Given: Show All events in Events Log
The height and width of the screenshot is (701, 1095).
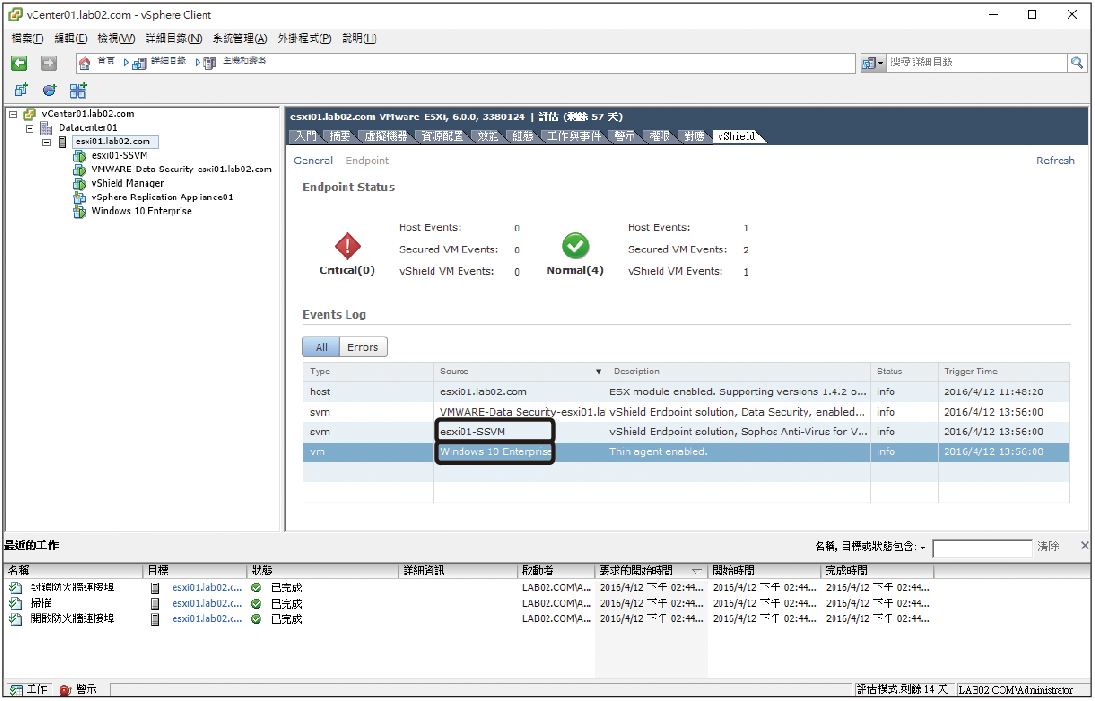Looking at the screenshot, I should pyautogui.click(x=321, y=347).
